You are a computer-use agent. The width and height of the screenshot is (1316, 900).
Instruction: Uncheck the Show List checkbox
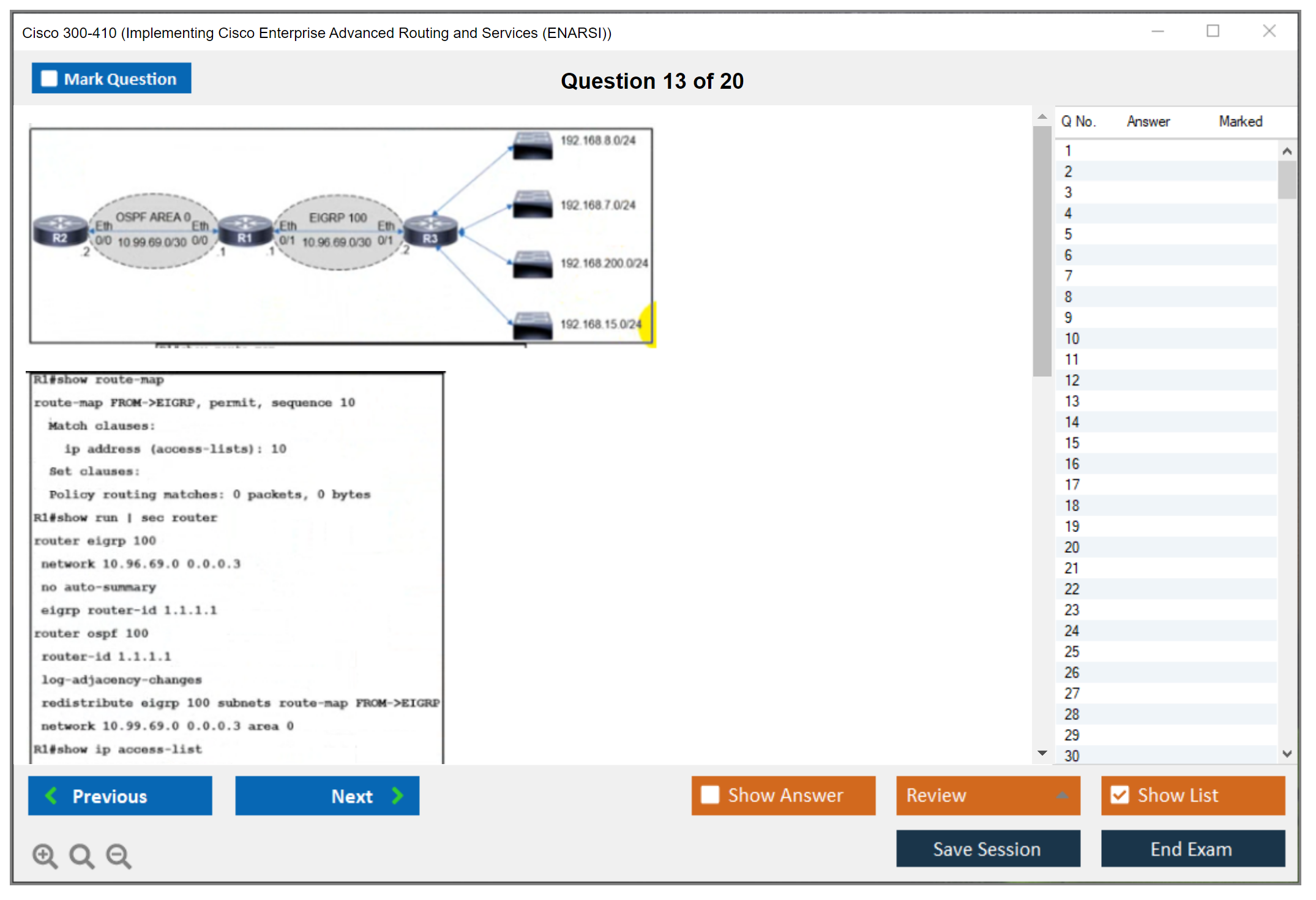click(1120, 795)
